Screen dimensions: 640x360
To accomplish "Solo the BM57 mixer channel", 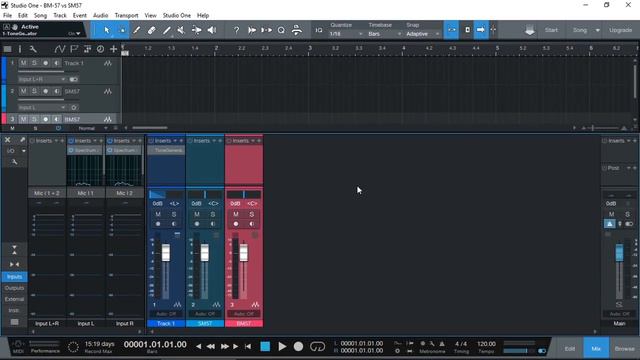I will click(252, 214).
